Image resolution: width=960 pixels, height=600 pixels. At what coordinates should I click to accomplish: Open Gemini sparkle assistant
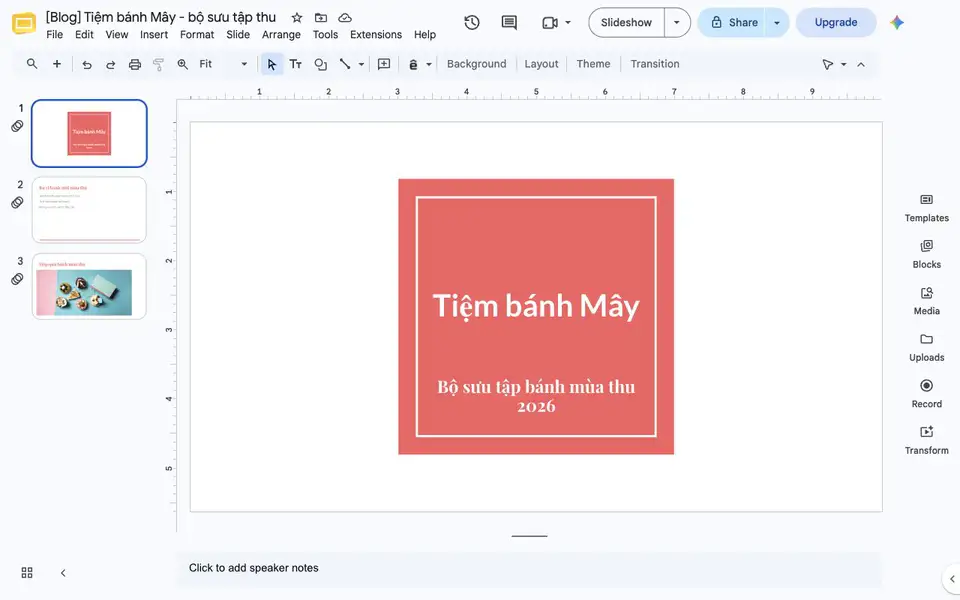click(897, 23)
